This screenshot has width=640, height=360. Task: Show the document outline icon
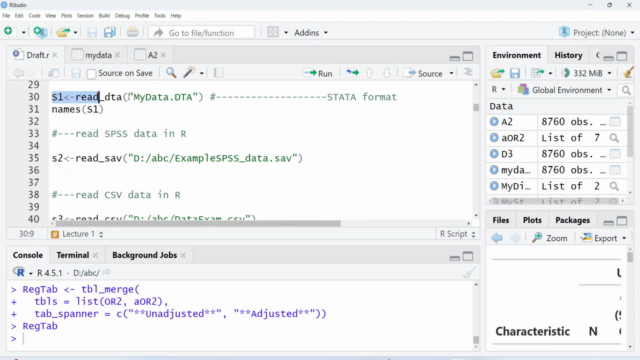pos(468,72)
